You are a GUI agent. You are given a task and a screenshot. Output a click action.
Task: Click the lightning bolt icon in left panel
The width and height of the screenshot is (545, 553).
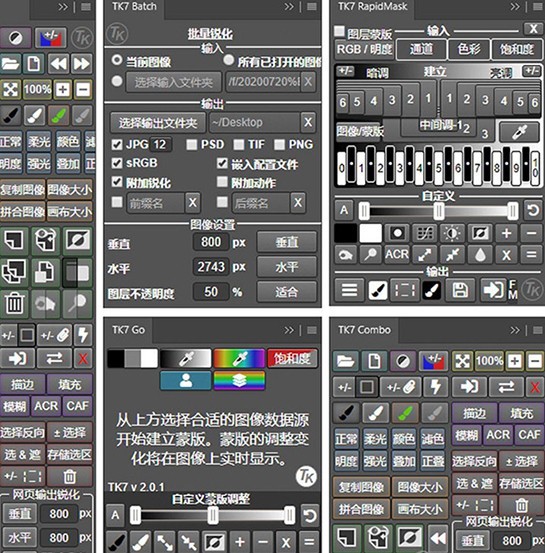coord(83,335)
